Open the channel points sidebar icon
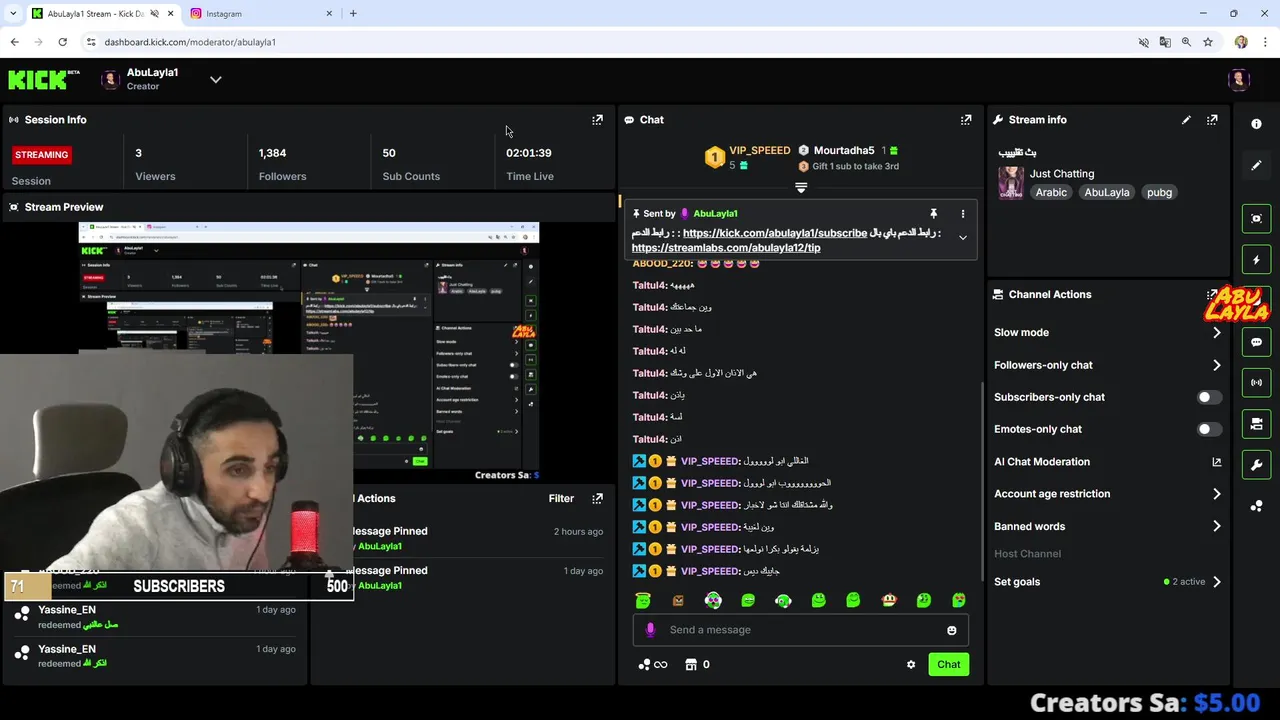 pyautogui.click(x=1257, y=506)
